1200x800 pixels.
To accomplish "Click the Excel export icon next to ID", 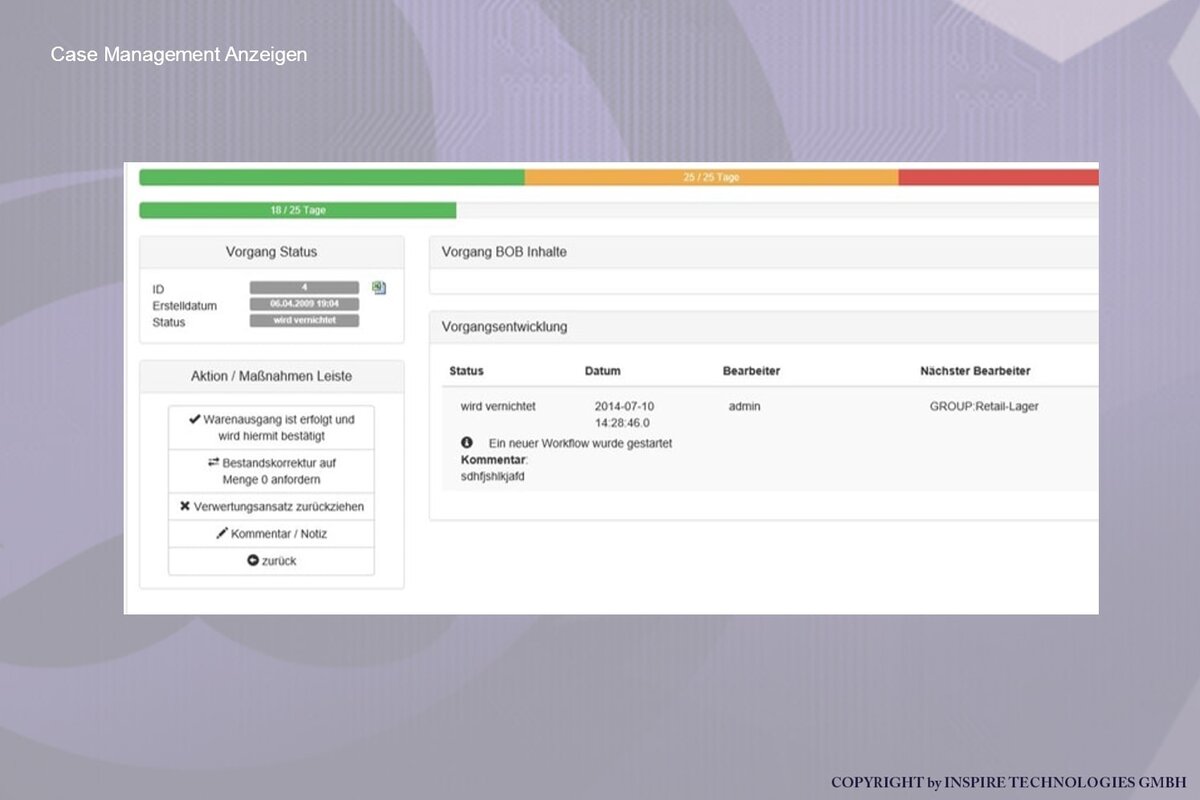I will click(379, 288).
